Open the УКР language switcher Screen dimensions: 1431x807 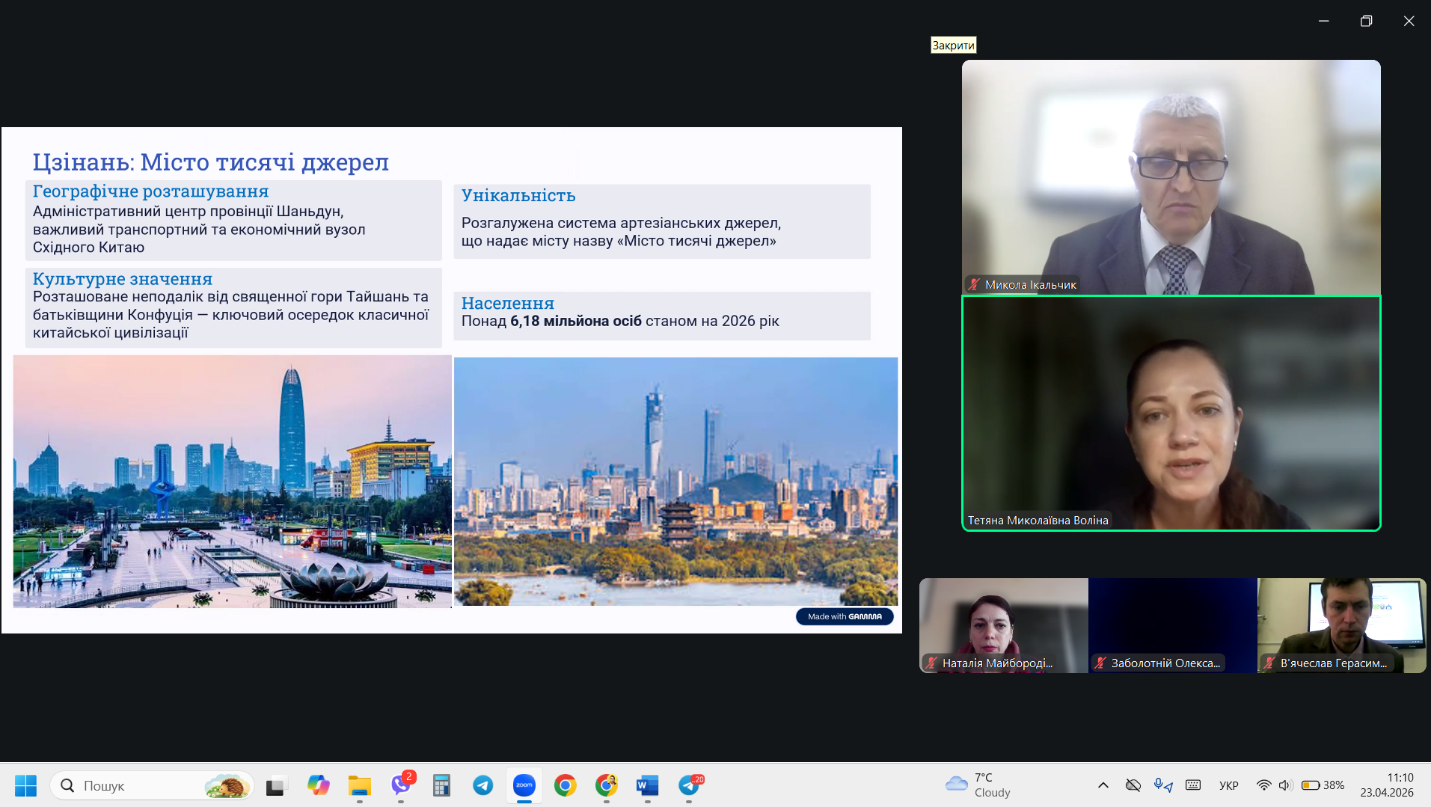(x=1228, y=786)
